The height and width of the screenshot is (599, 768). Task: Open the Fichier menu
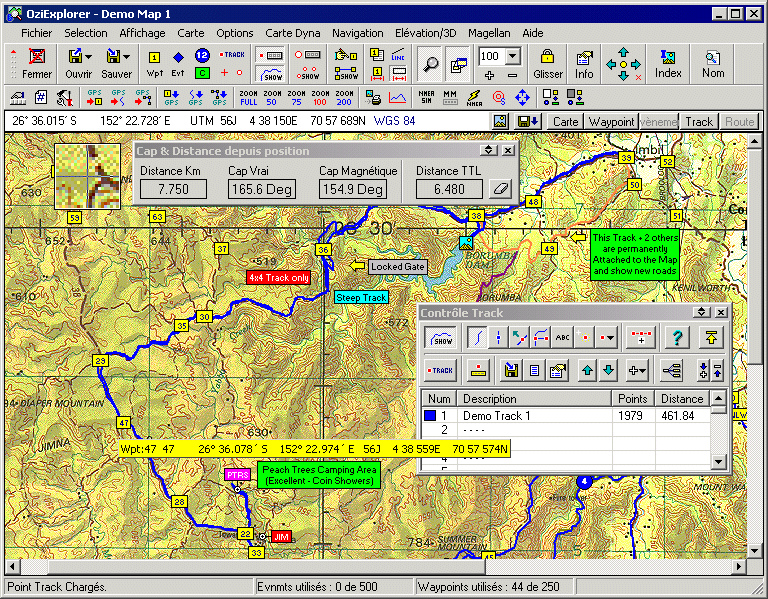tap(36, 33)
